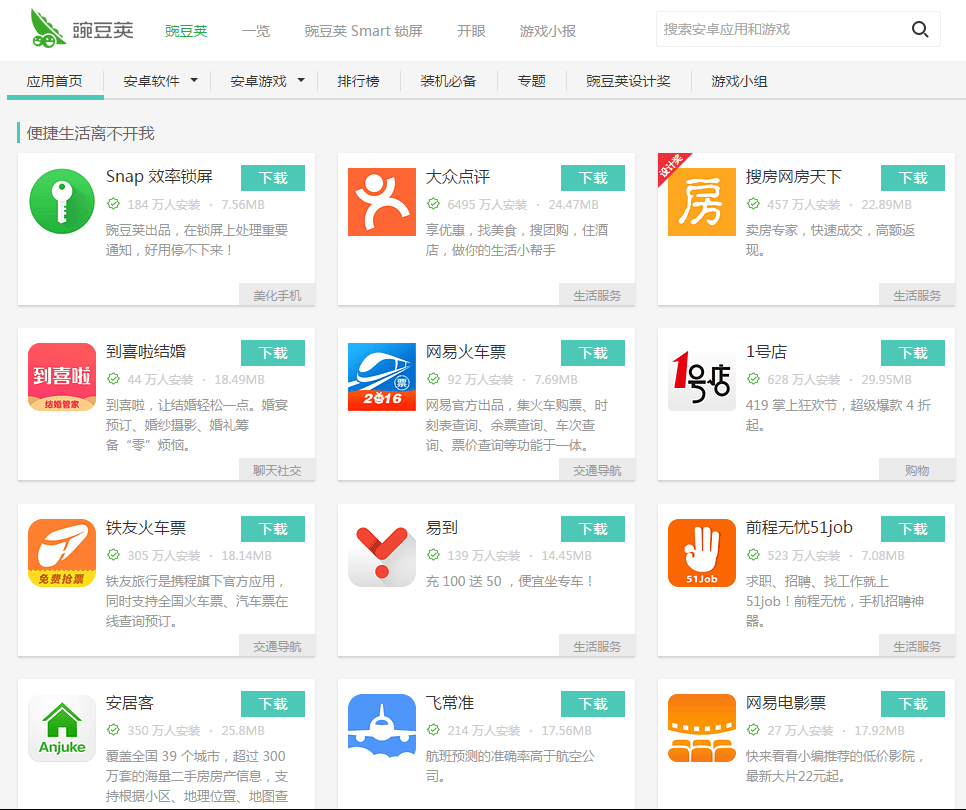Download 大众点评
This screenshot has width=966, height=810.
pos(593,178)
